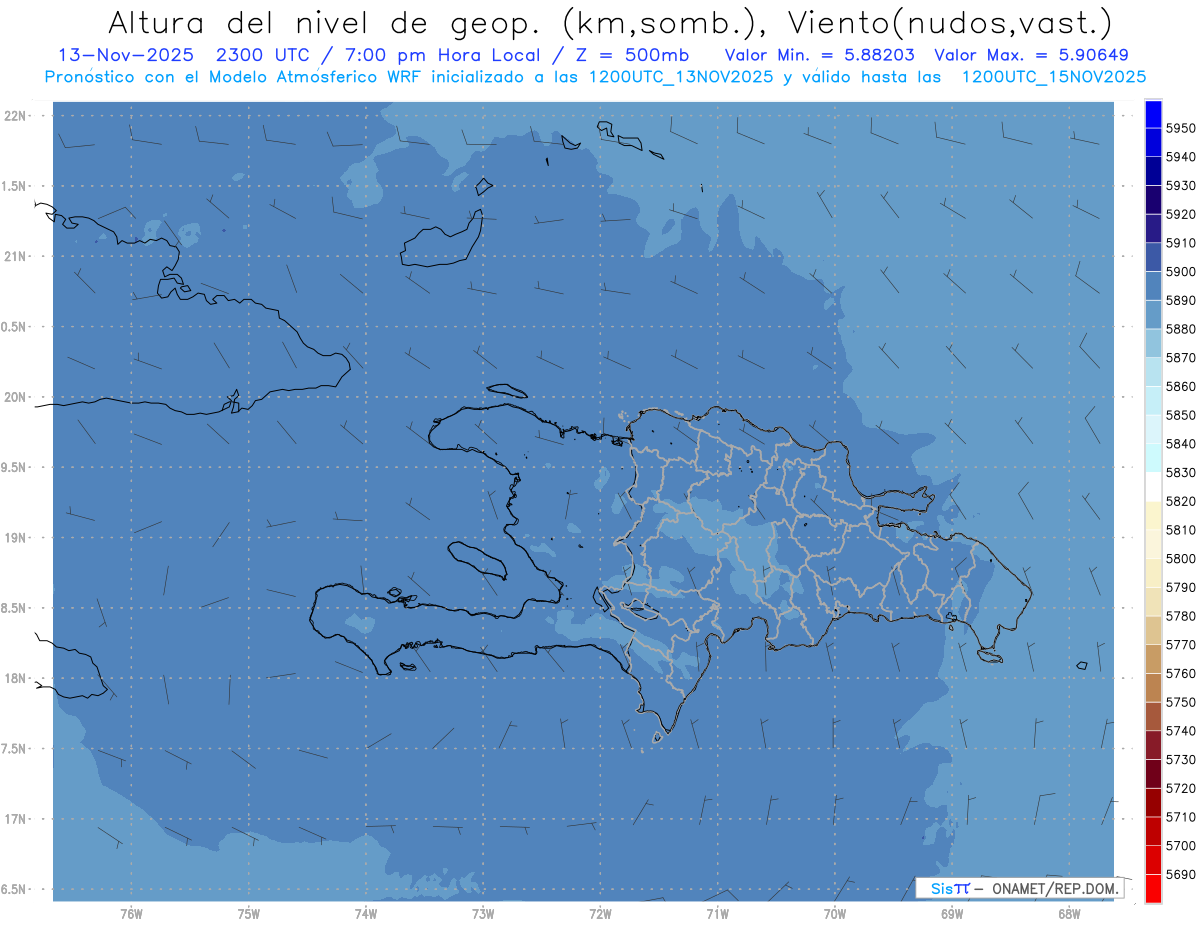Click the legend value 5740
1200x927 pixels.
[1181, 730]
